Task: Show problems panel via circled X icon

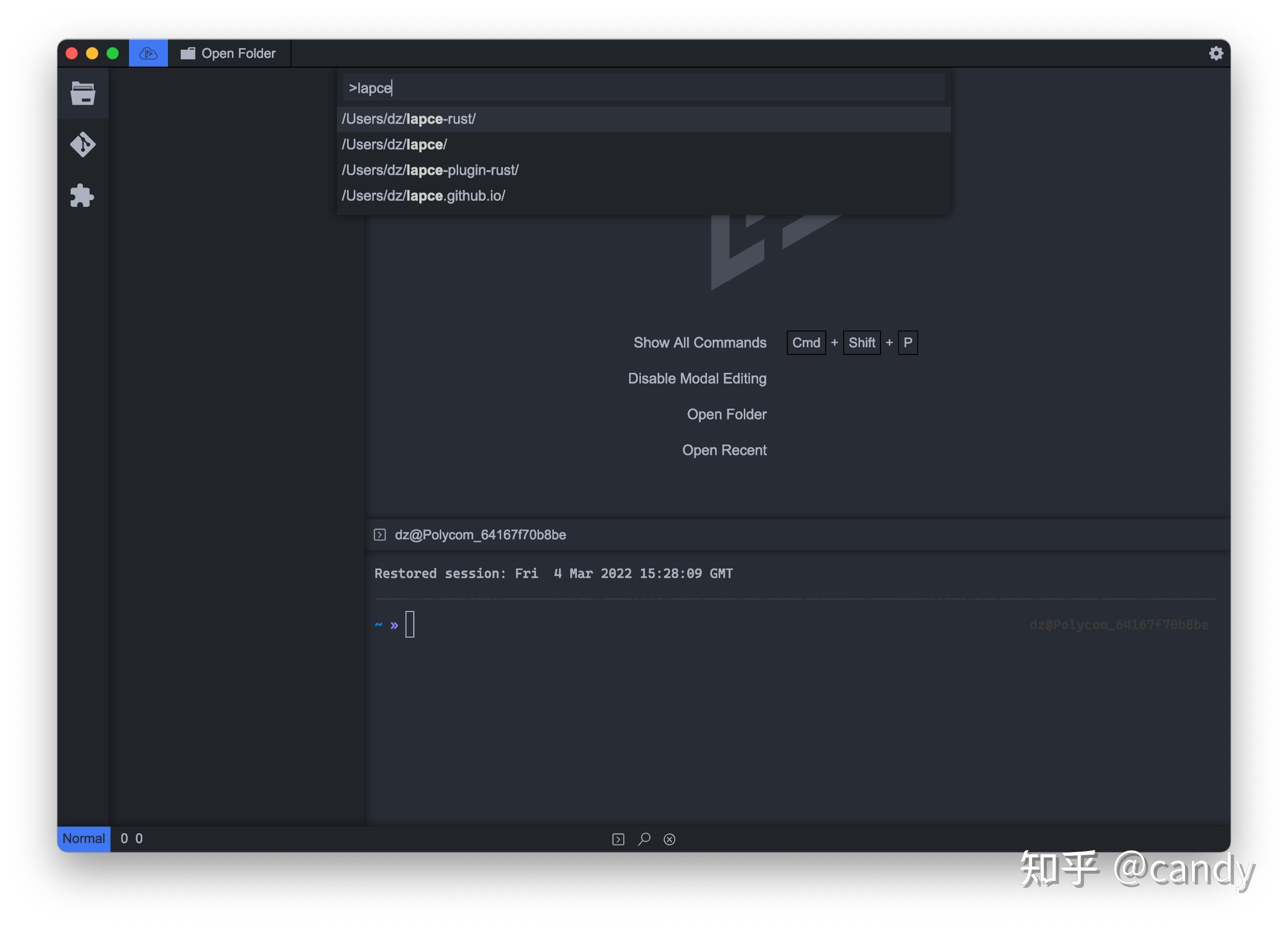Action: click(x=670, y=839)
